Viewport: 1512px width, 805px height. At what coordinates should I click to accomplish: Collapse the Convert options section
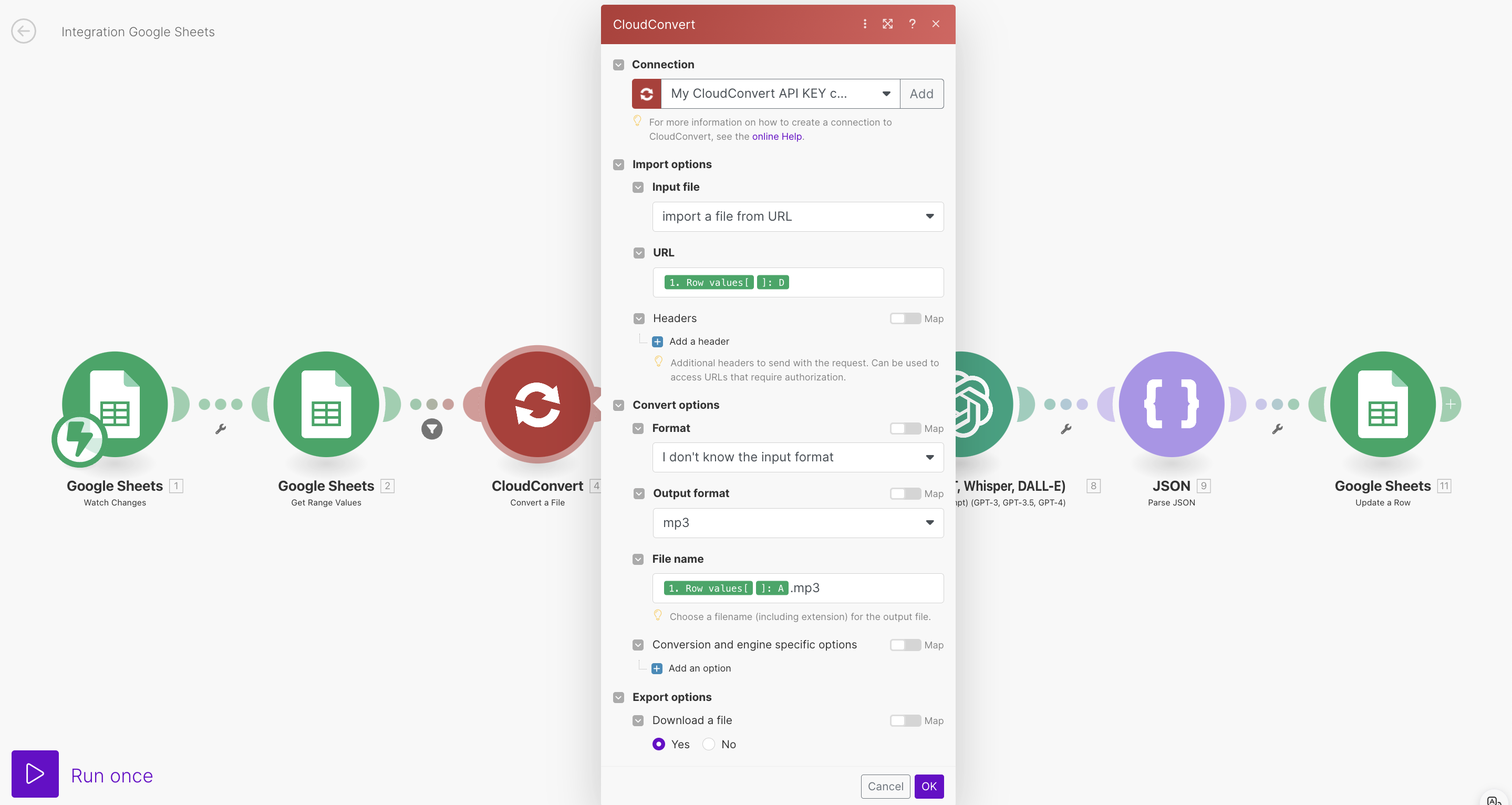tap(618, 405)
